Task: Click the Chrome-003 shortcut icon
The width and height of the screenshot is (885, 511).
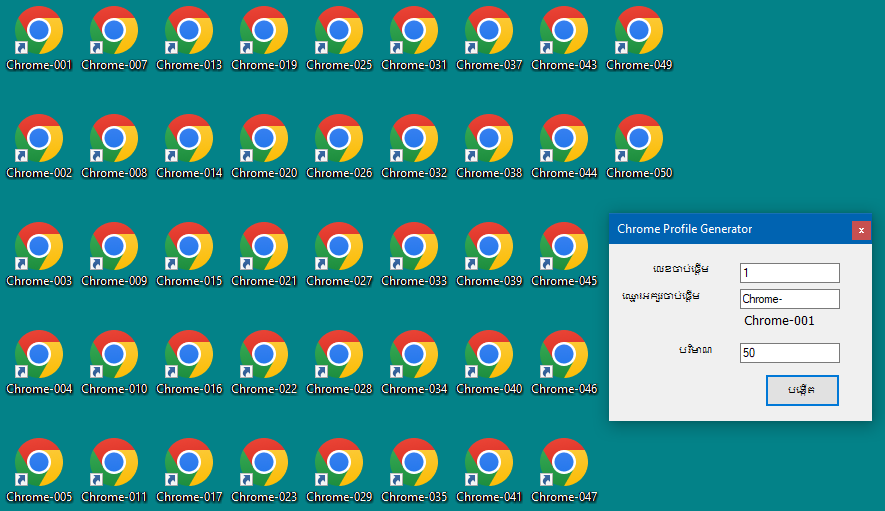Action: click(x=39, y=254)
